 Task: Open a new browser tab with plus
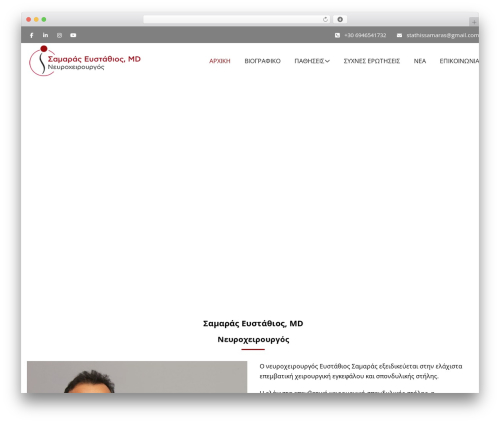pos(474,22)
